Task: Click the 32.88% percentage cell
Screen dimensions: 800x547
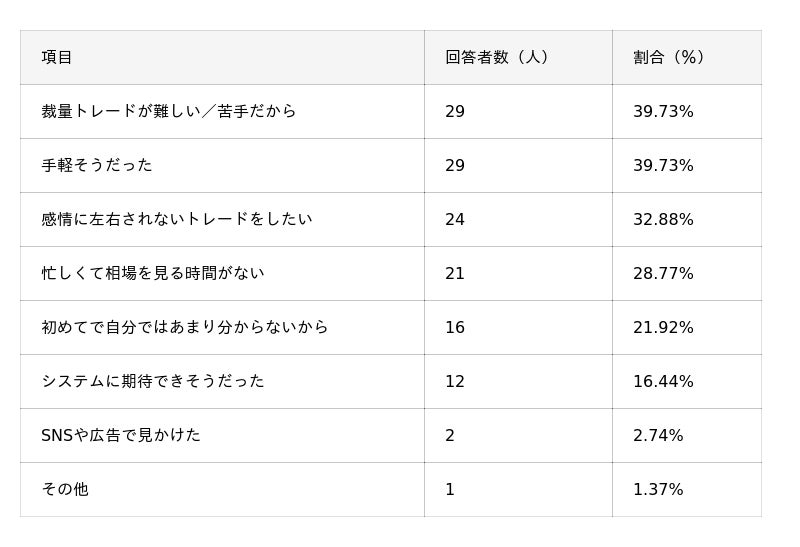Action: 663,219
